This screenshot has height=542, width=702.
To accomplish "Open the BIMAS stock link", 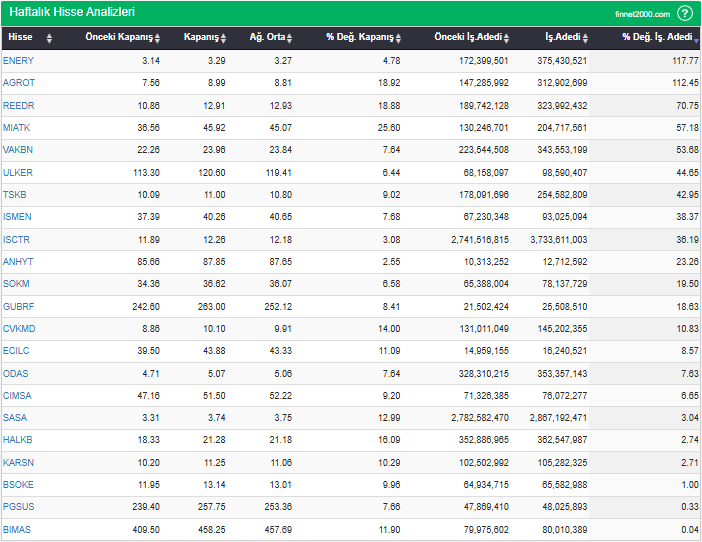I will (x=17, y=529).
